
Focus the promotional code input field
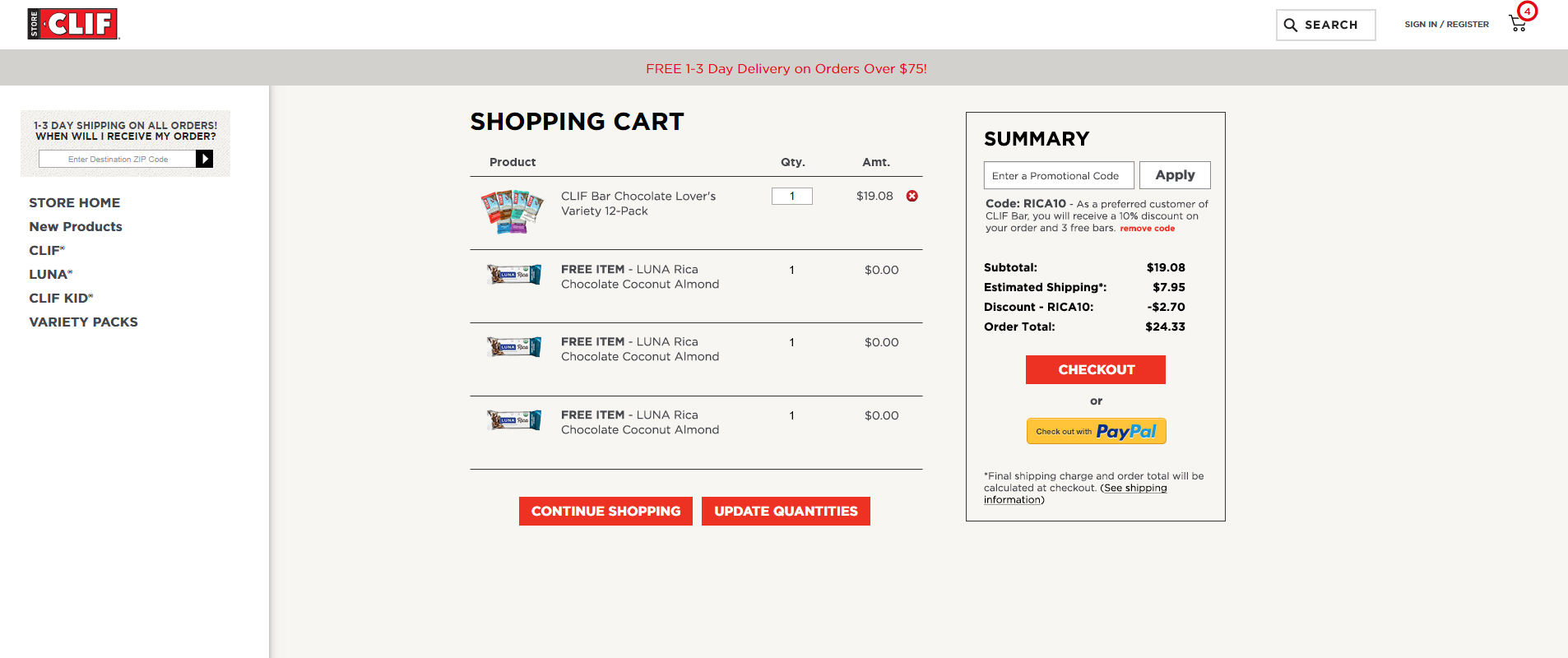(1059, 175)
